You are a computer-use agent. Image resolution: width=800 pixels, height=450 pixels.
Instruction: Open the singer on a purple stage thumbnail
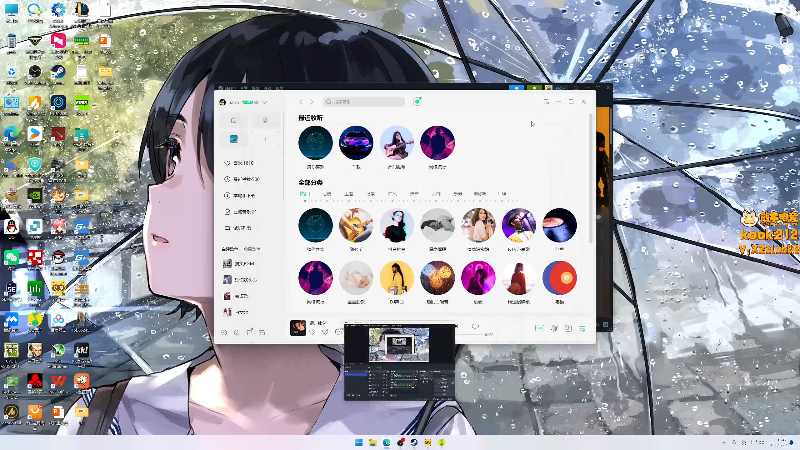point(519,225)
